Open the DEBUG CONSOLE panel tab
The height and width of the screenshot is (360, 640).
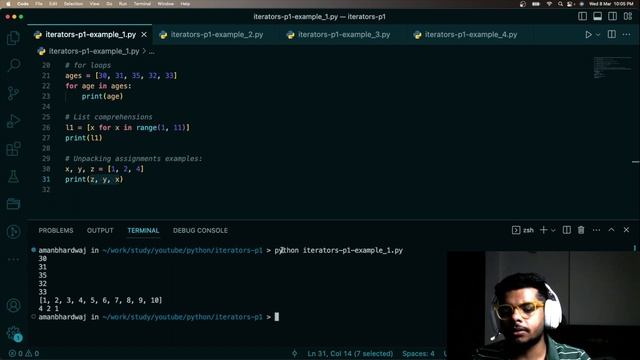[200, 231]
